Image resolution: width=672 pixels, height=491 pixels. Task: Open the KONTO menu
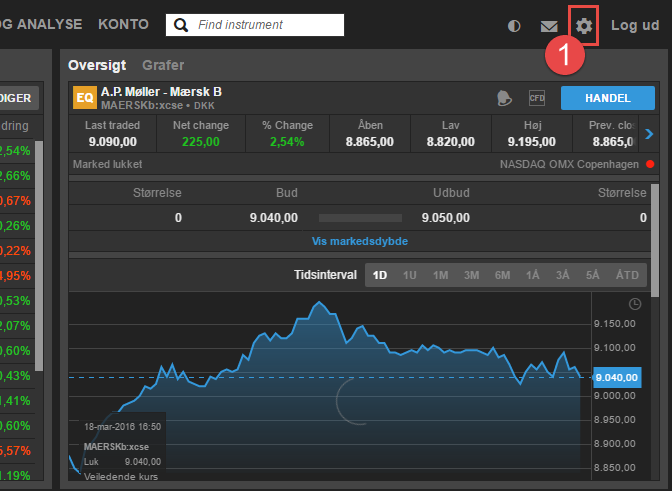123,24
